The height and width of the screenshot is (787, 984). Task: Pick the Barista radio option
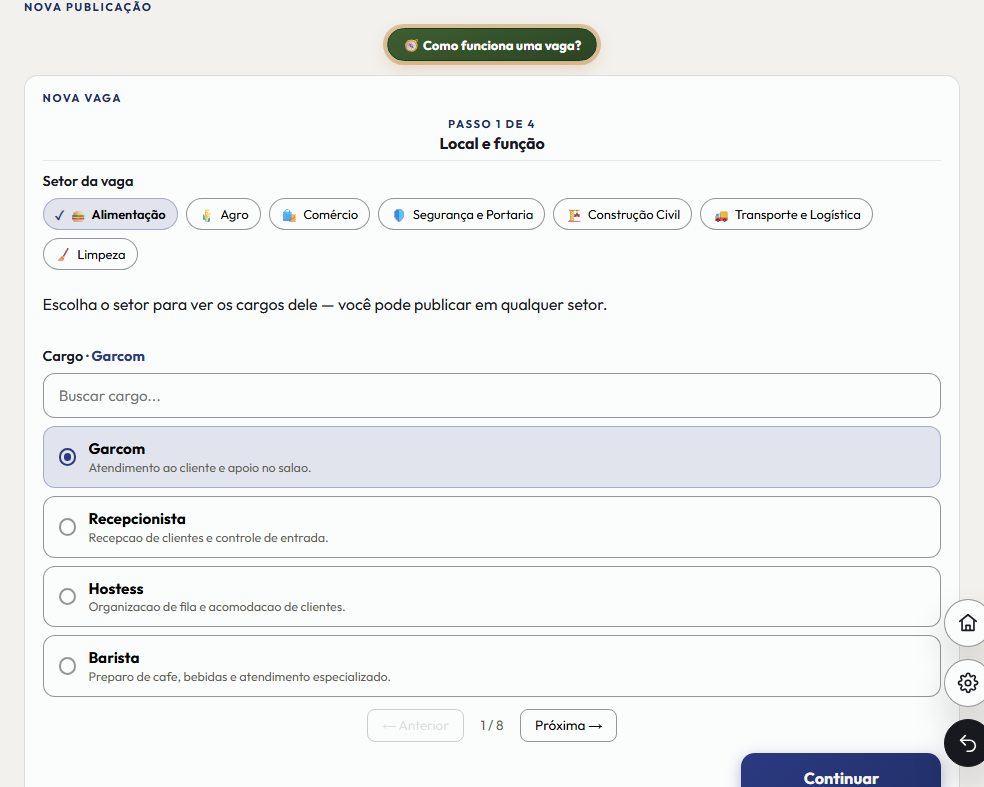pyautogui.click(x=67, y=666)
